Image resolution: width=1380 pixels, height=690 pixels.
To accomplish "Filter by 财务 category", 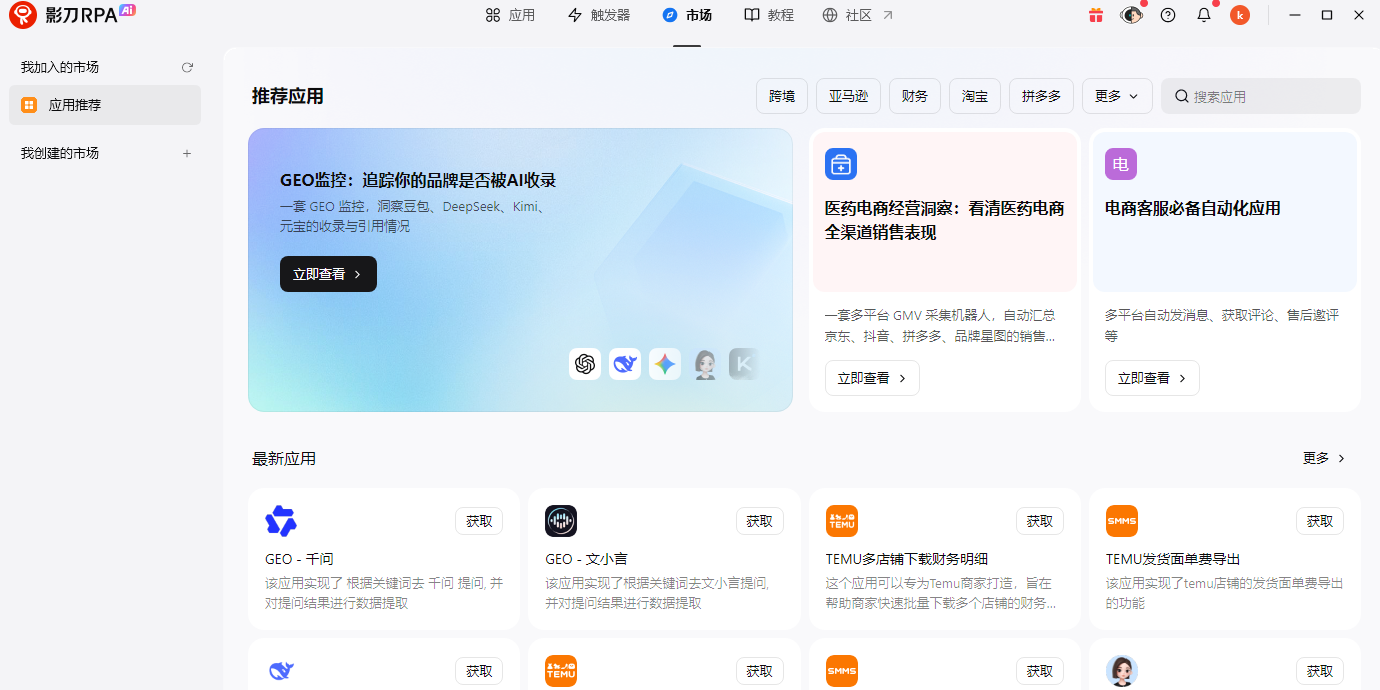I will (915, 96).
